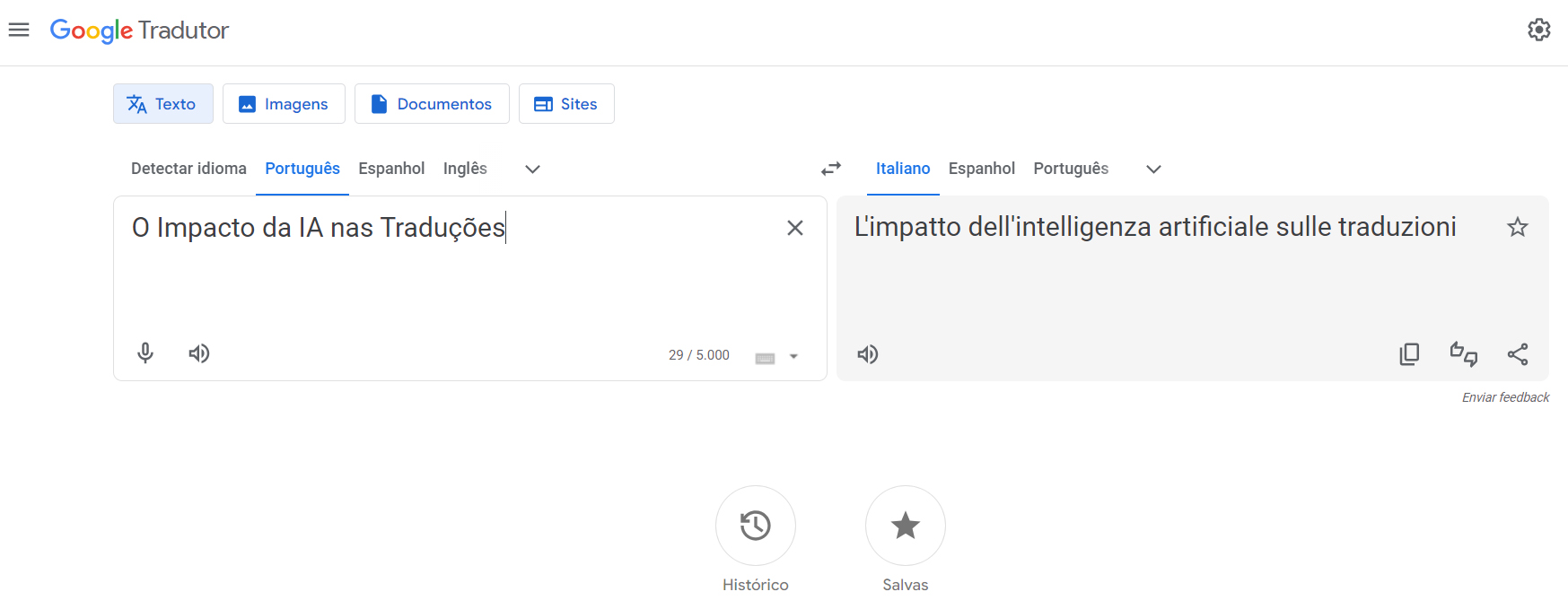The height and width of the screenshot is (609, 1568).
Task: Swap source and target languages
Action: pos(831,169)
